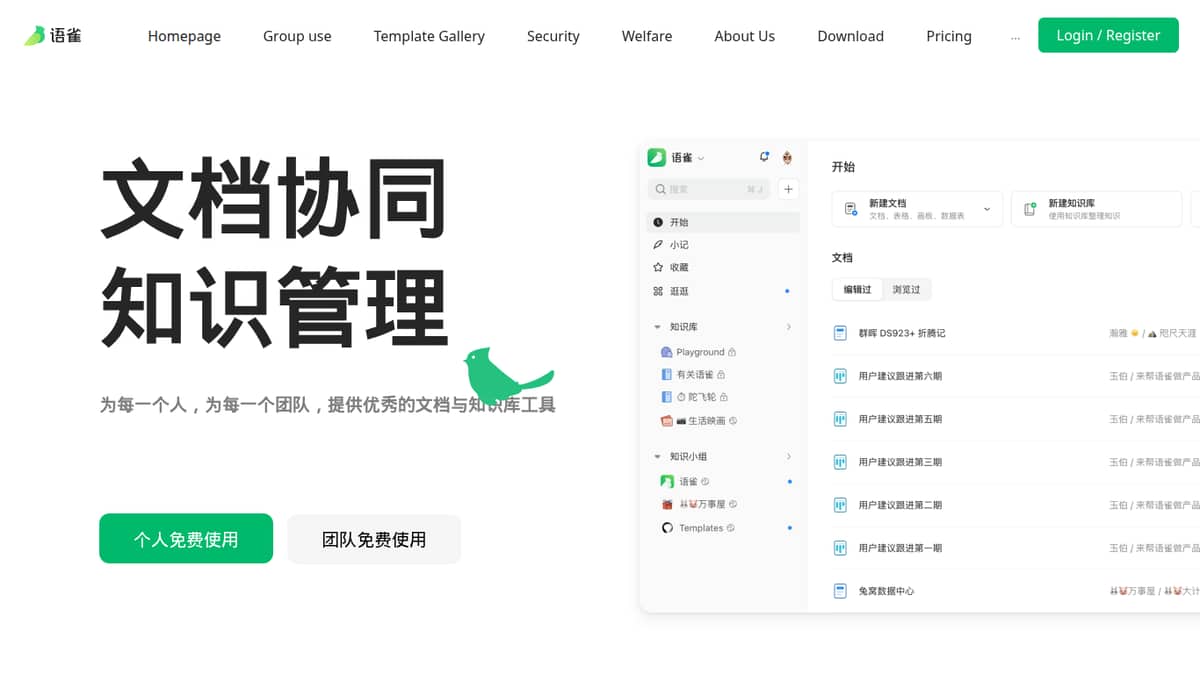
Task: Click the arrow at right of 知识库 header
Action: (x=788, y=327)
